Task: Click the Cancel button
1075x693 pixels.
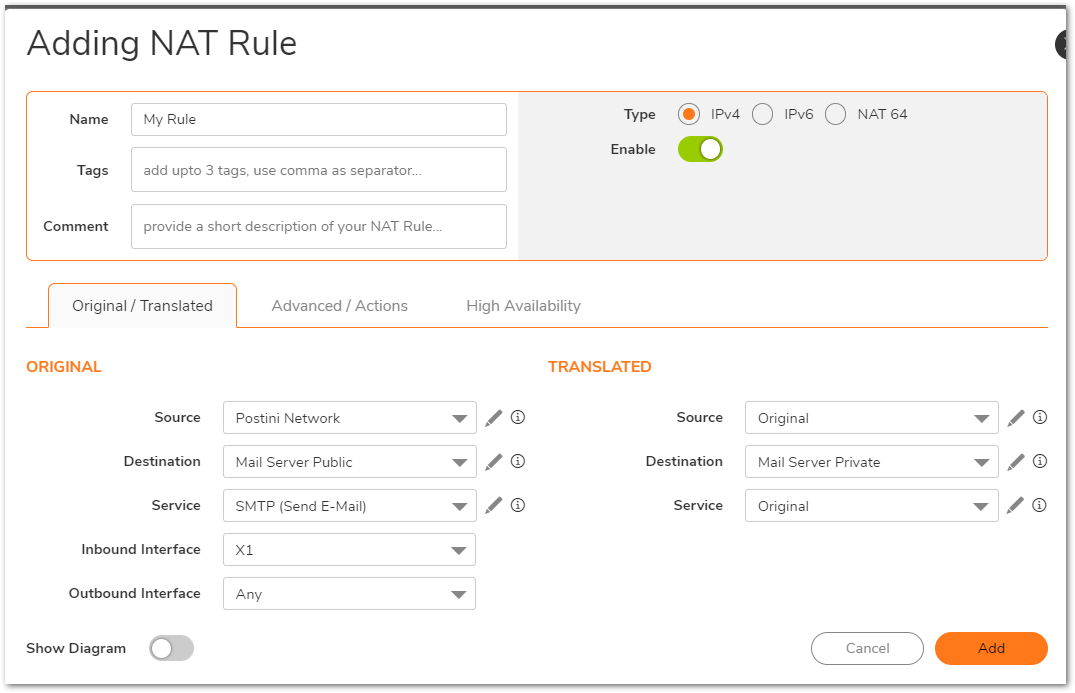Action: coord(867,648)
